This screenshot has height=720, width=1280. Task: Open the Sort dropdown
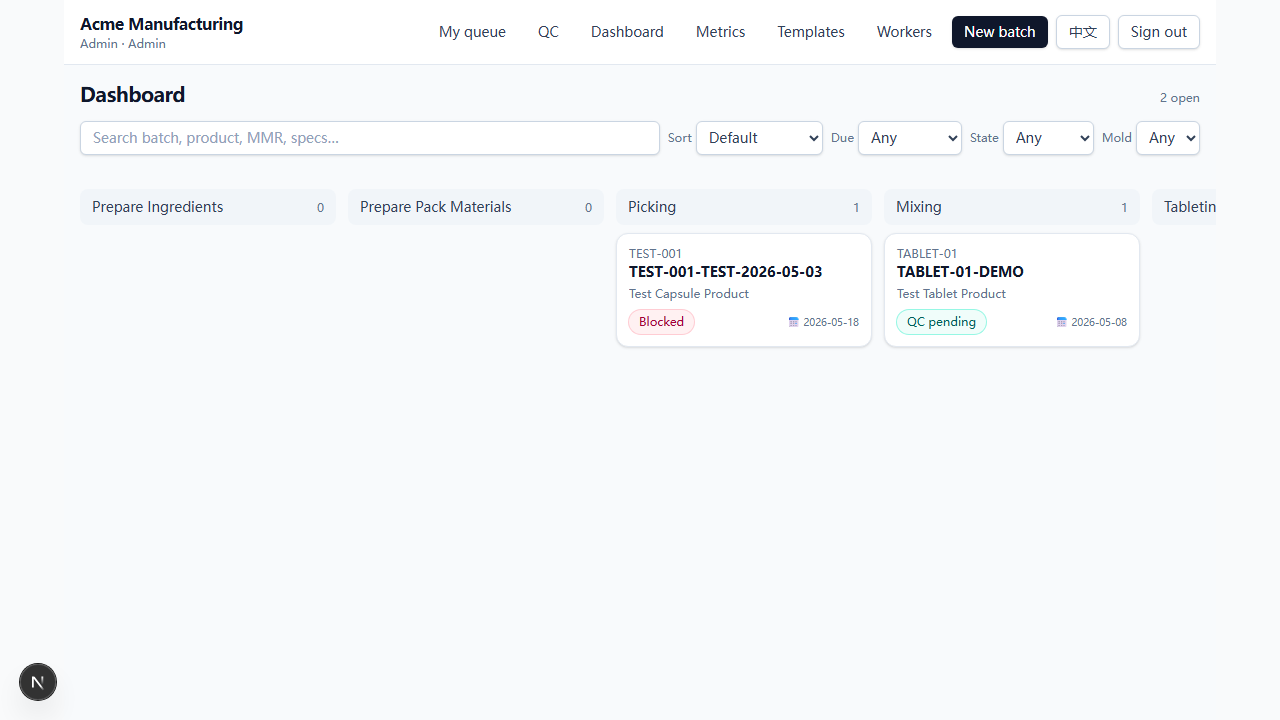pyautogui.click(x=759, y=138)
